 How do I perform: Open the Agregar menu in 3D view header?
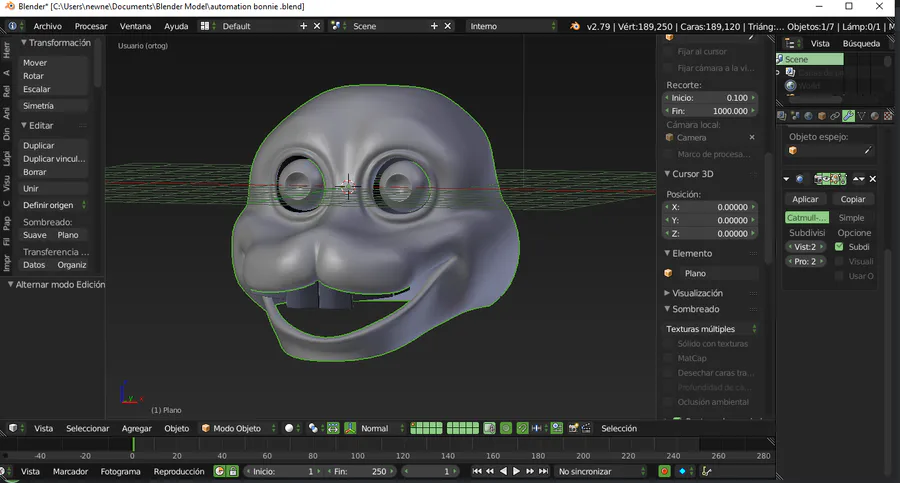point(137,428)
